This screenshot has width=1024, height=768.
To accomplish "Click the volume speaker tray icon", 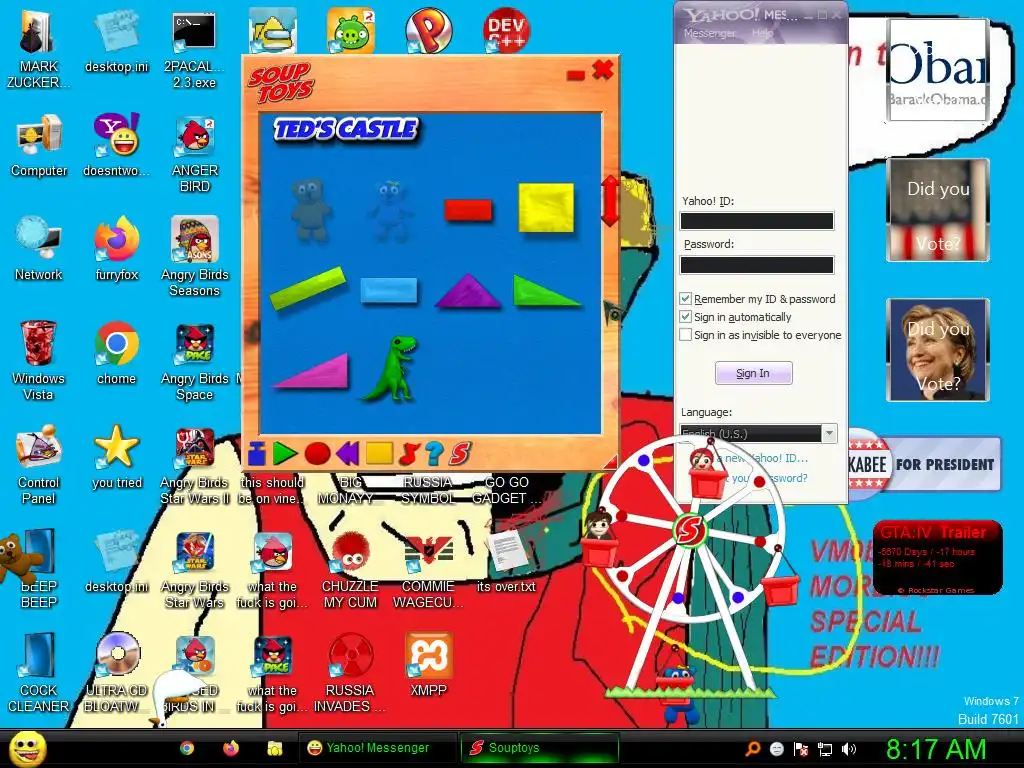I will coord(849,749).
